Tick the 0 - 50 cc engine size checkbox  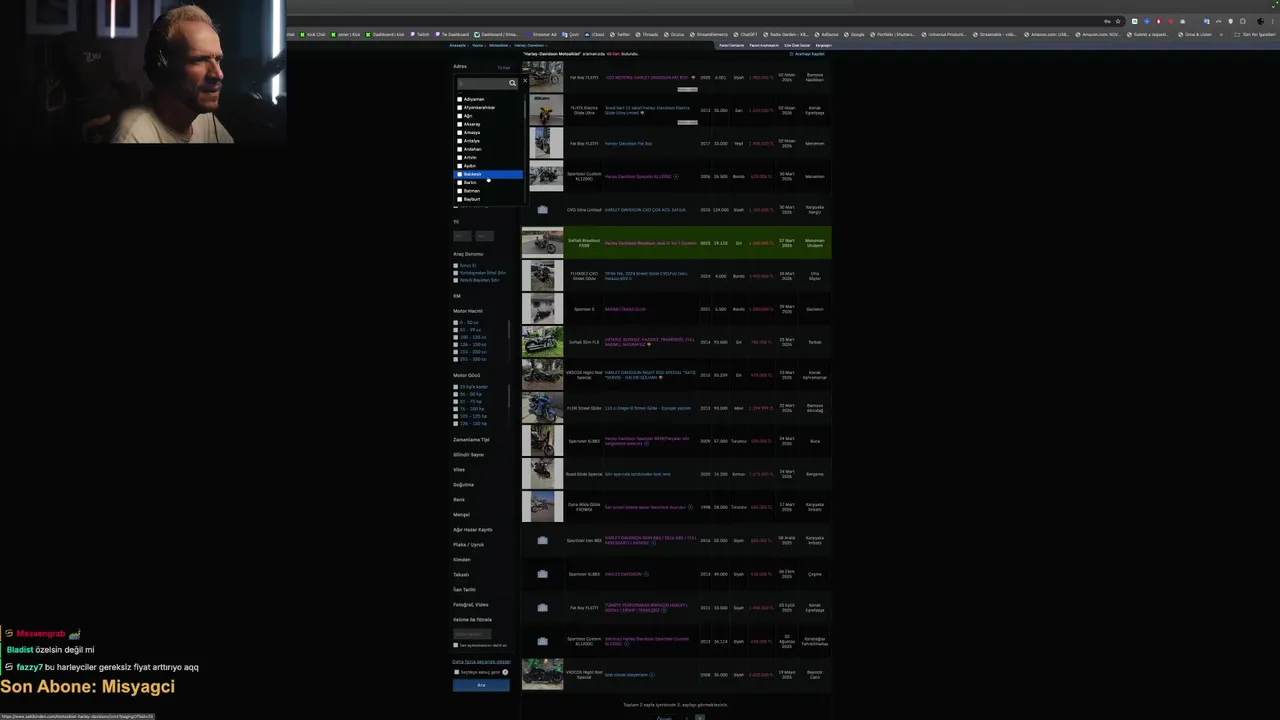pyautogui.click(x=456, y=323)
